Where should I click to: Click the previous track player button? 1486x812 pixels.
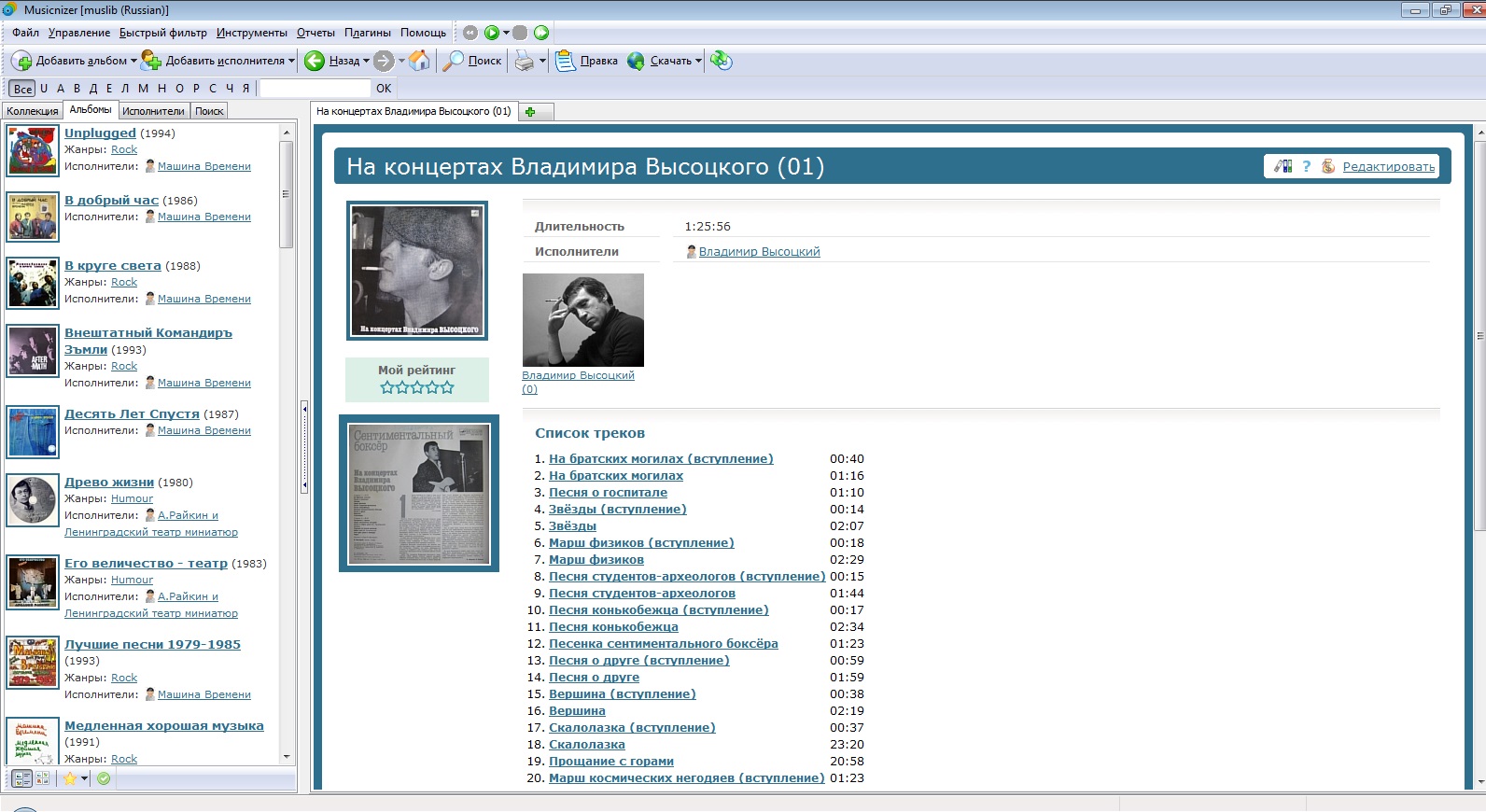coord(470,33)
